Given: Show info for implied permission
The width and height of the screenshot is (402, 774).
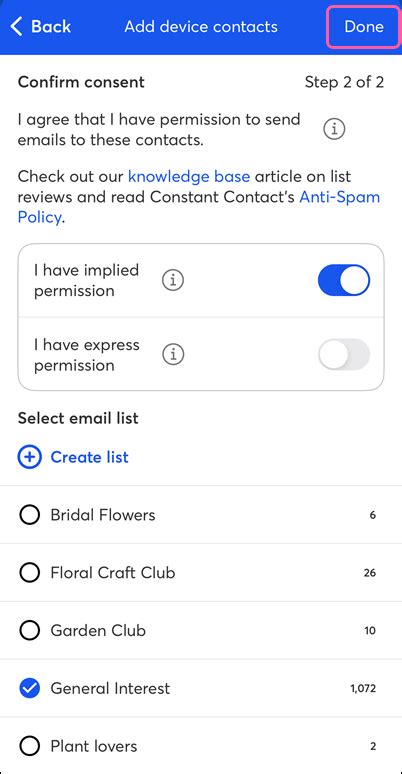Looking at the screenshot, I should 173,280.
